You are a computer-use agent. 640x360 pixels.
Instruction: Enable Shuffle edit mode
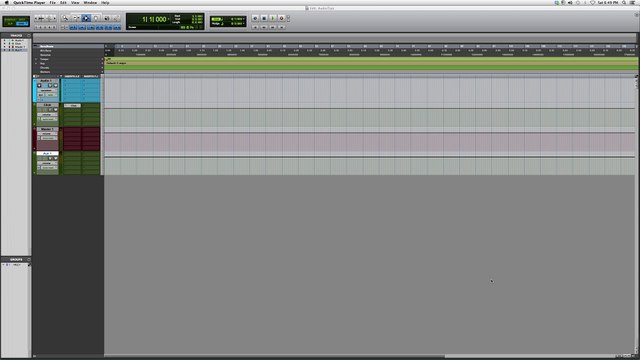tap(9, 19)
